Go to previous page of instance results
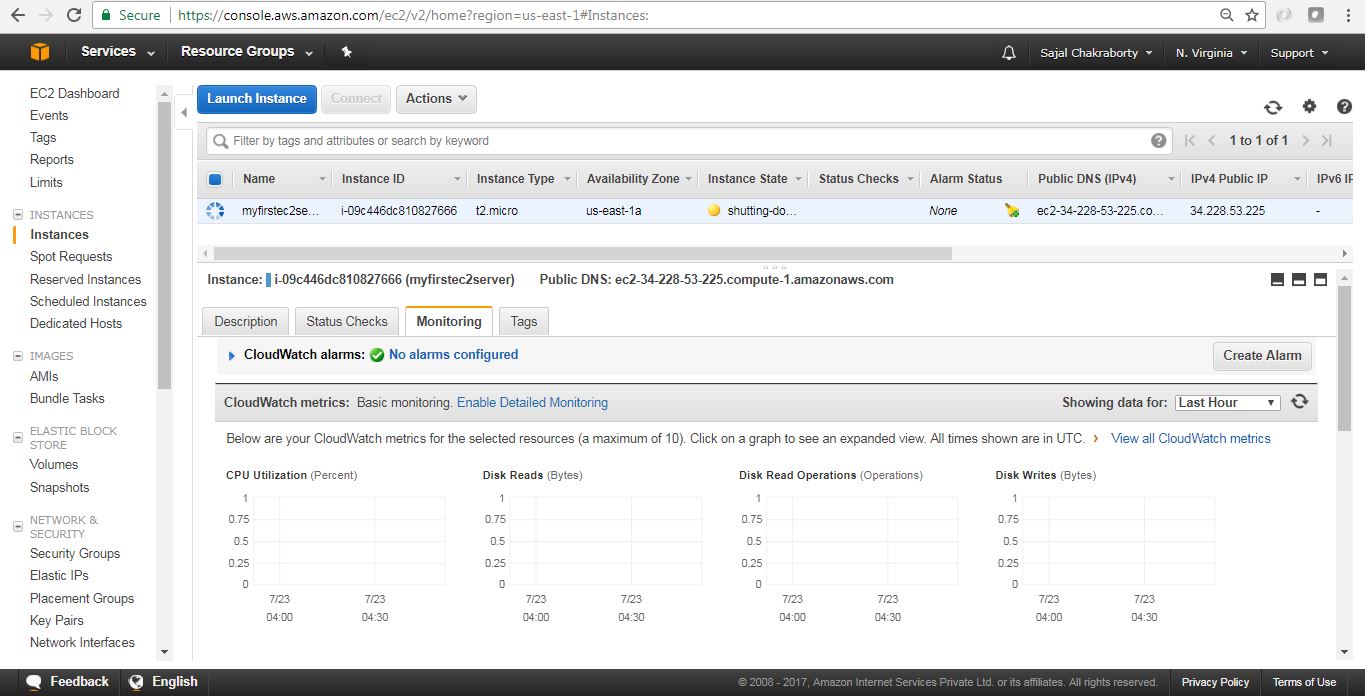Viewport: 1365px width, 696px height. point(1212,141)
